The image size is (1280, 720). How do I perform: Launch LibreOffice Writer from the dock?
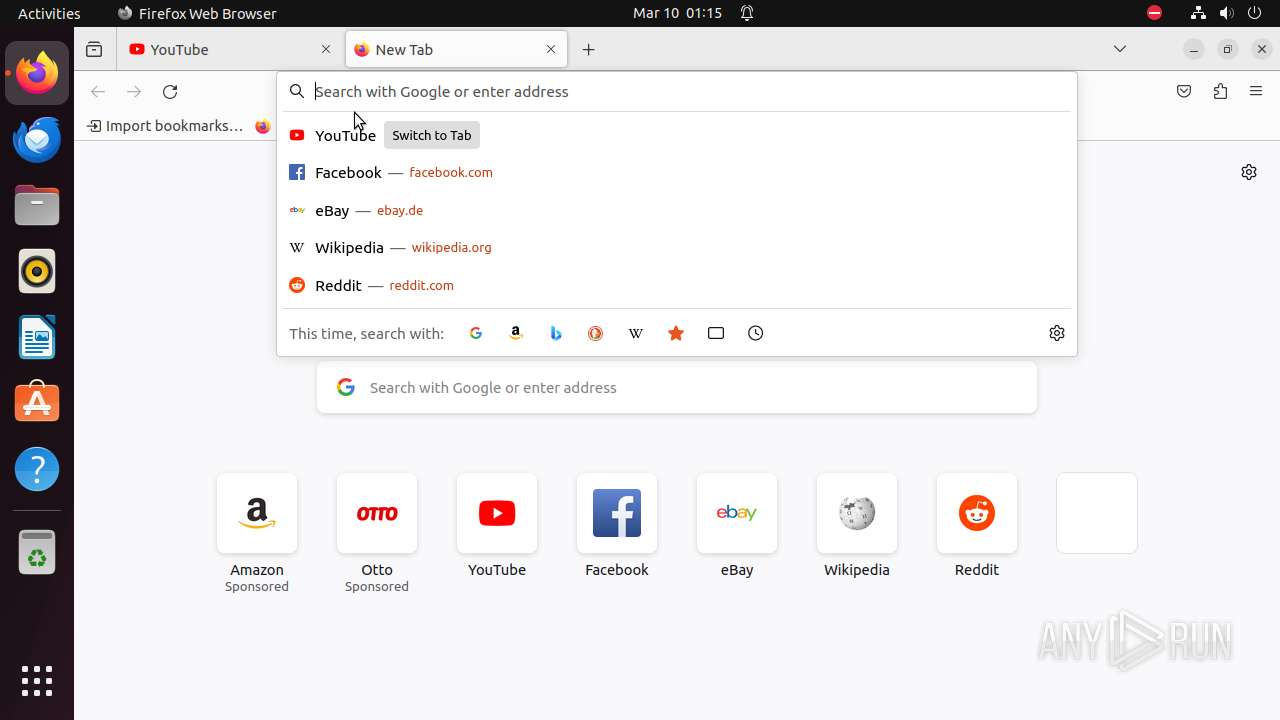pyautogui.click(x=37, y=337)
